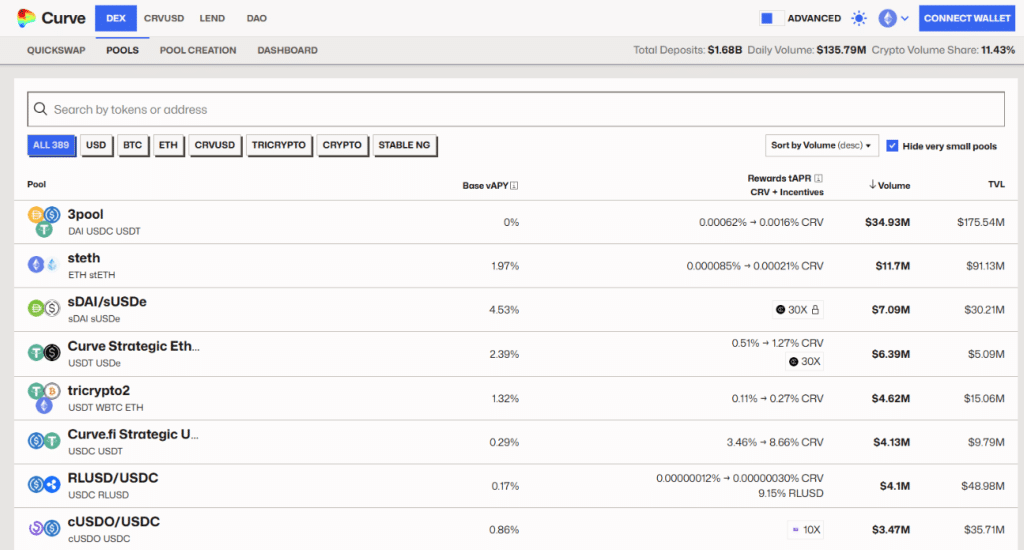
Task: Click the TVL column header
Action: click(x=996, y=184)
